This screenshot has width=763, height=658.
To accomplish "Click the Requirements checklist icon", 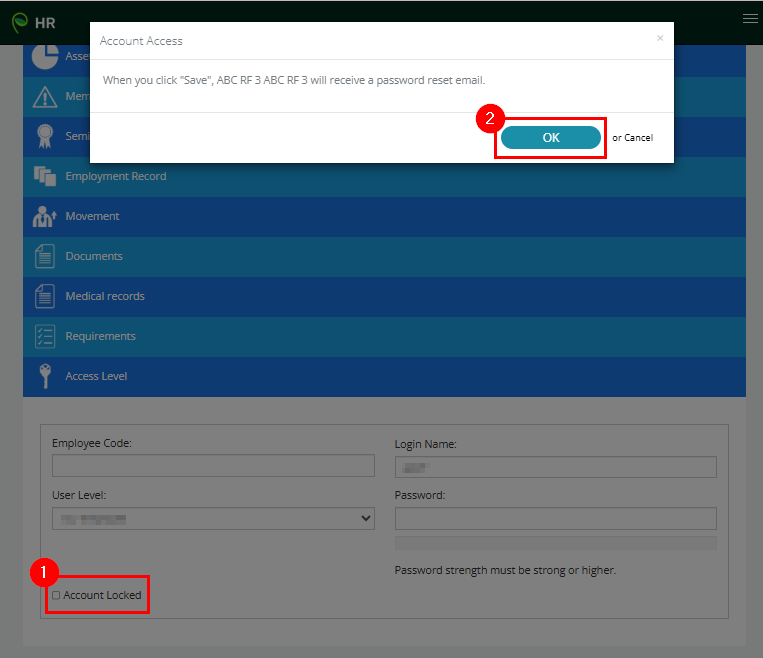I will click(x=45, y=336).
